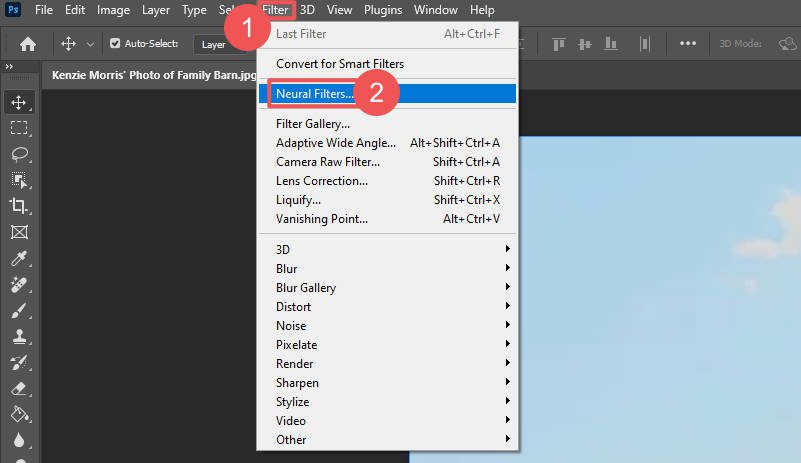Select the Frame tool
Screen dimensions: 801x463
(x=19, y=232)
